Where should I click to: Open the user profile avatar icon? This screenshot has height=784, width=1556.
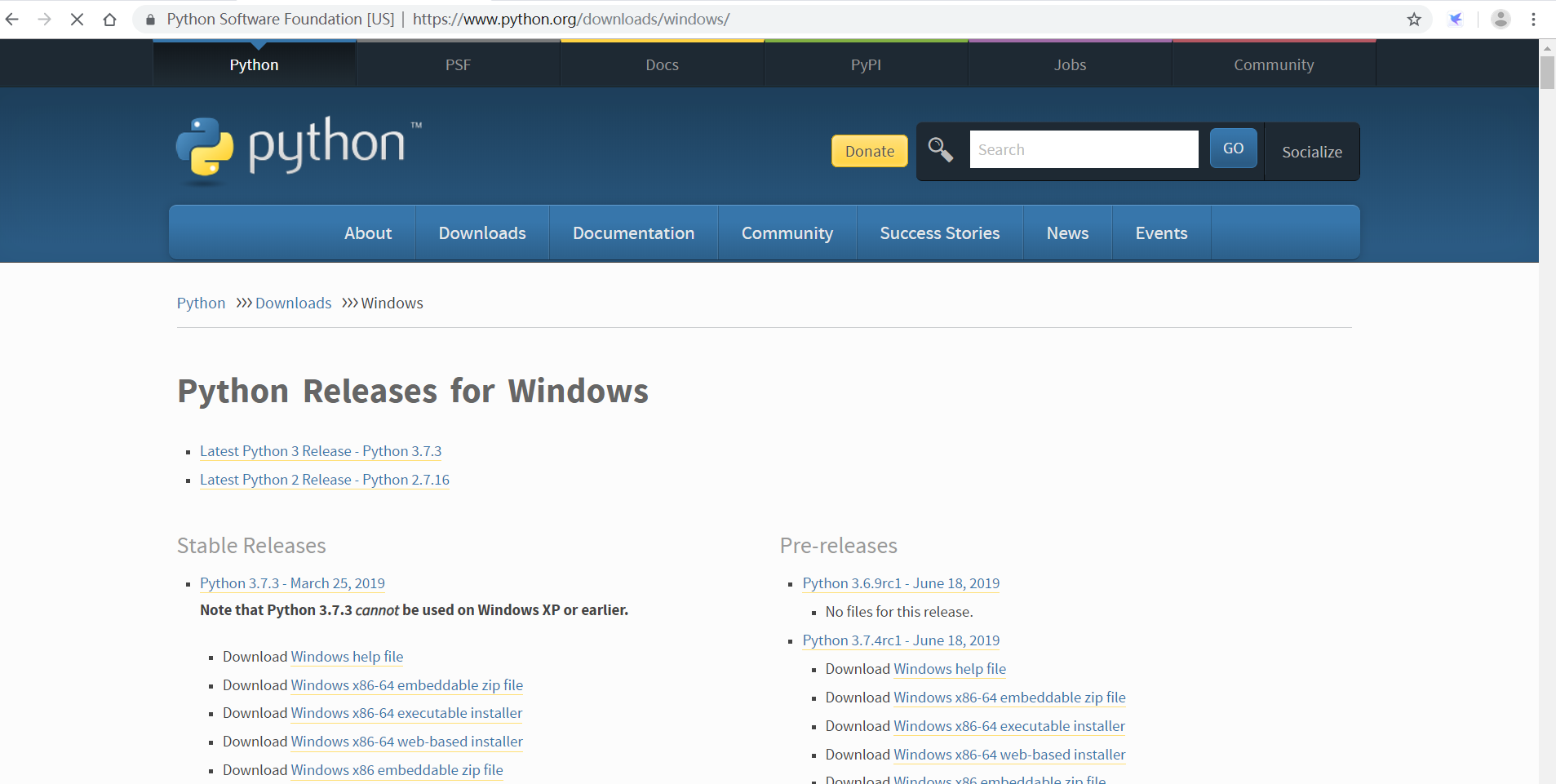(1501, 19)
